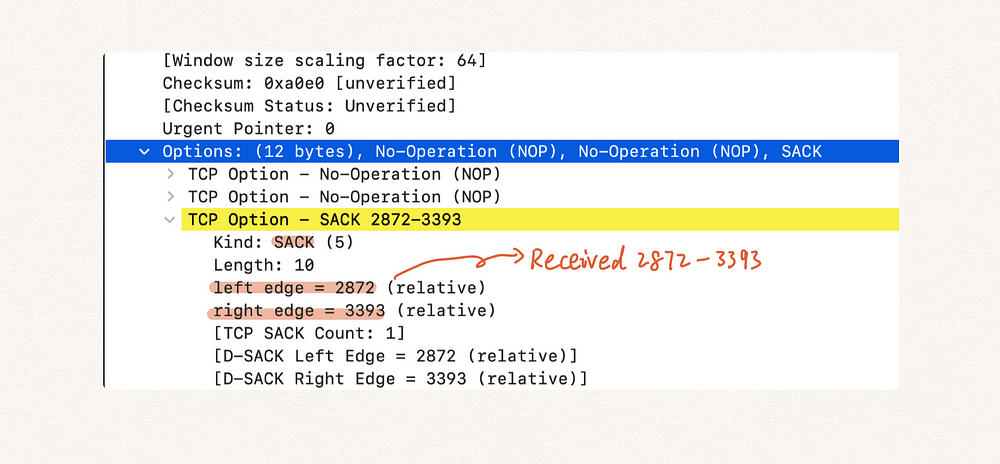The height and width of the screenshot is (464, 1000).
Task: Click the handwritten Received 2872-3393 annotation
Action: 646,260
